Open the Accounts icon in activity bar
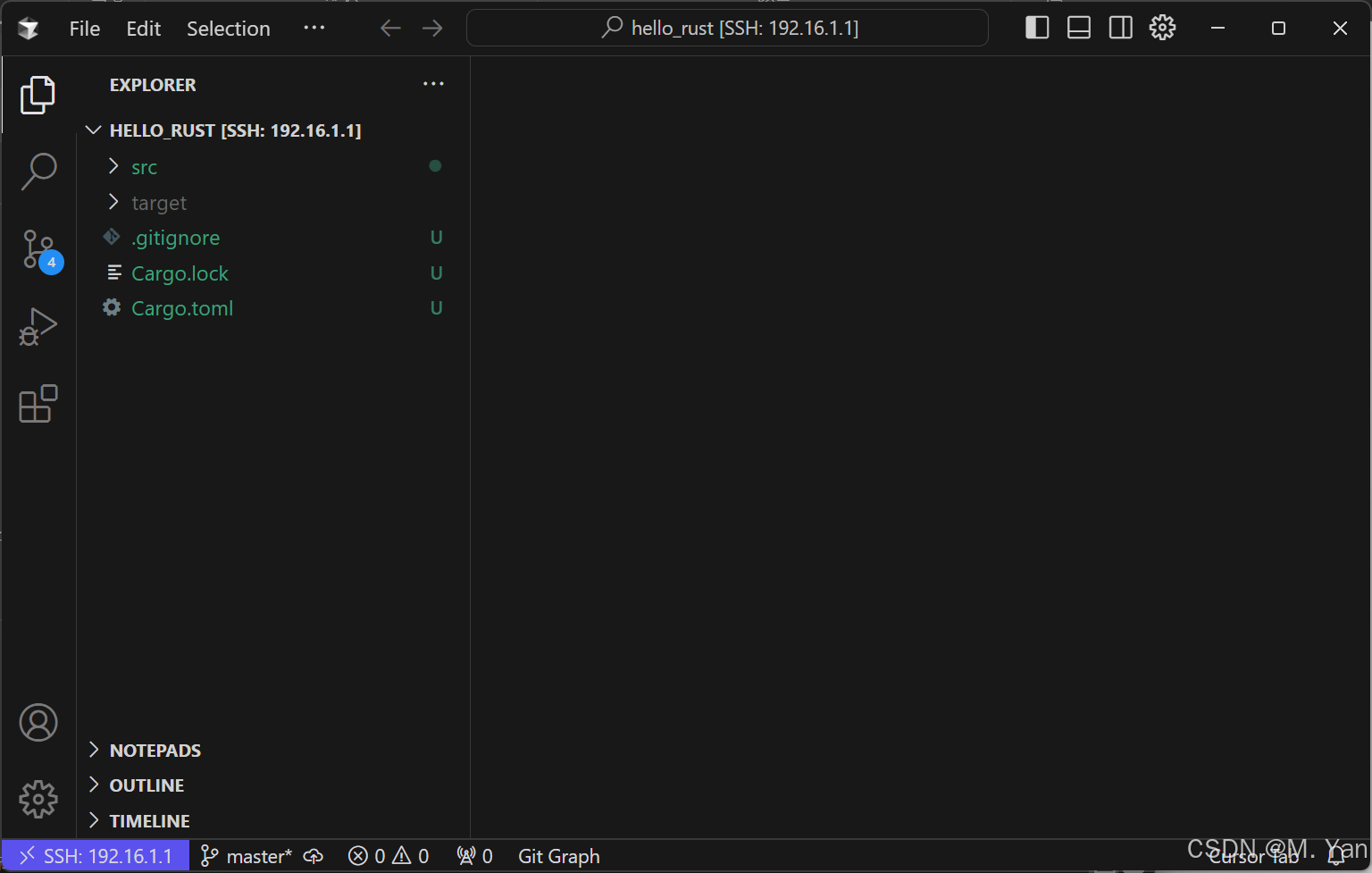Image resolution: width=1372 pixels, height=873 pixels. (x=39, y=723)
